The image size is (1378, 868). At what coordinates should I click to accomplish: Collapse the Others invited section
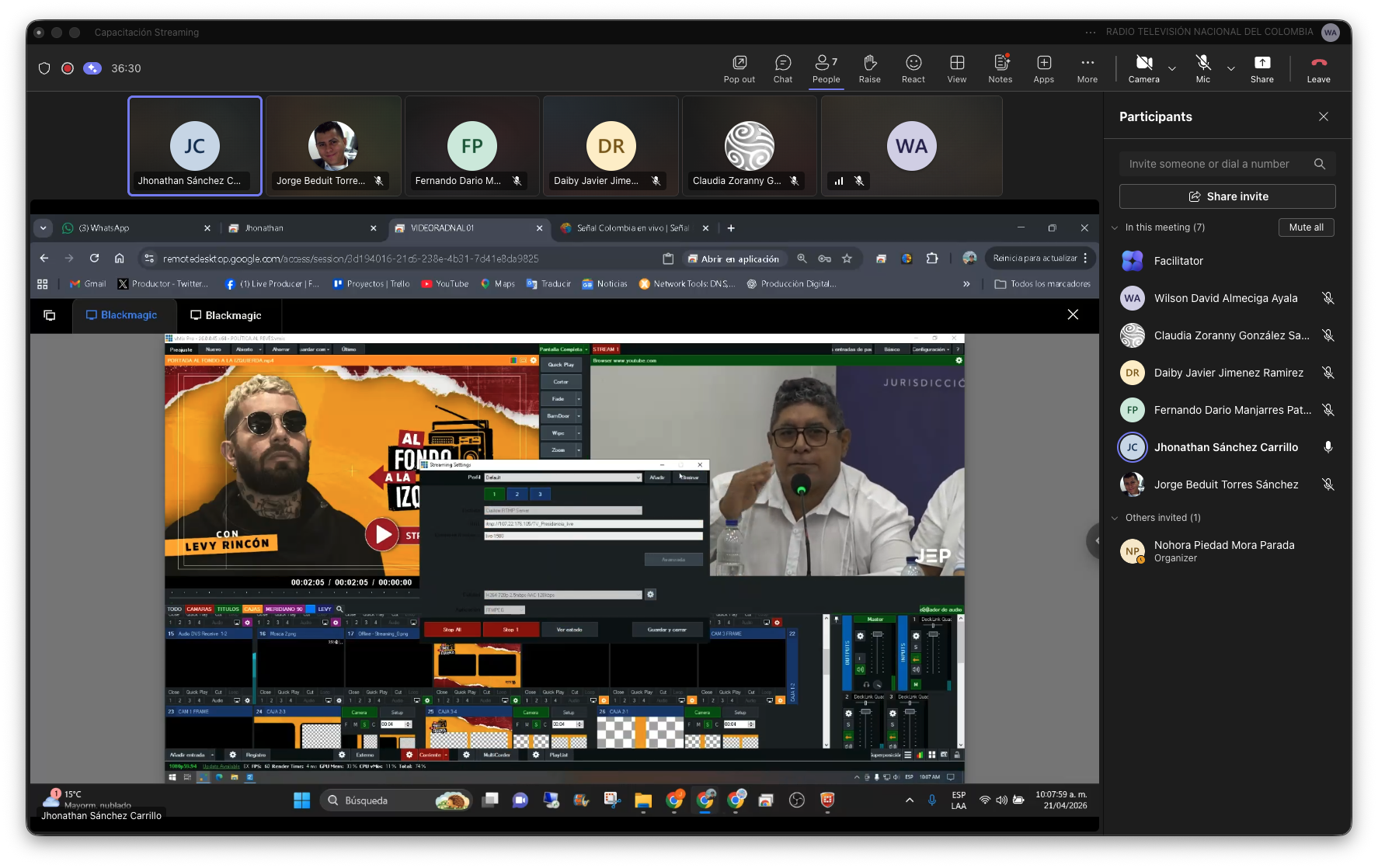pyautogui.click(x=1115, y=518)
